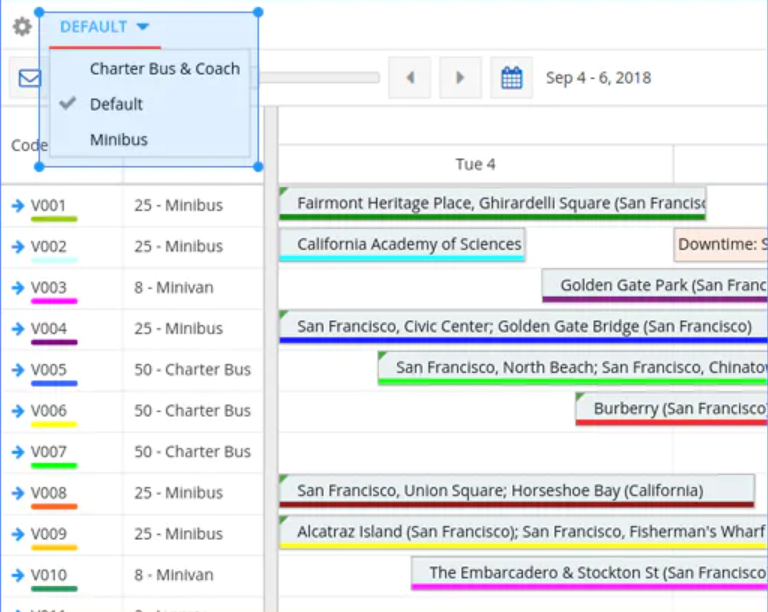Click the blue arrow next to V004
This screenshot has width=768, height=612.
point(18,329)
